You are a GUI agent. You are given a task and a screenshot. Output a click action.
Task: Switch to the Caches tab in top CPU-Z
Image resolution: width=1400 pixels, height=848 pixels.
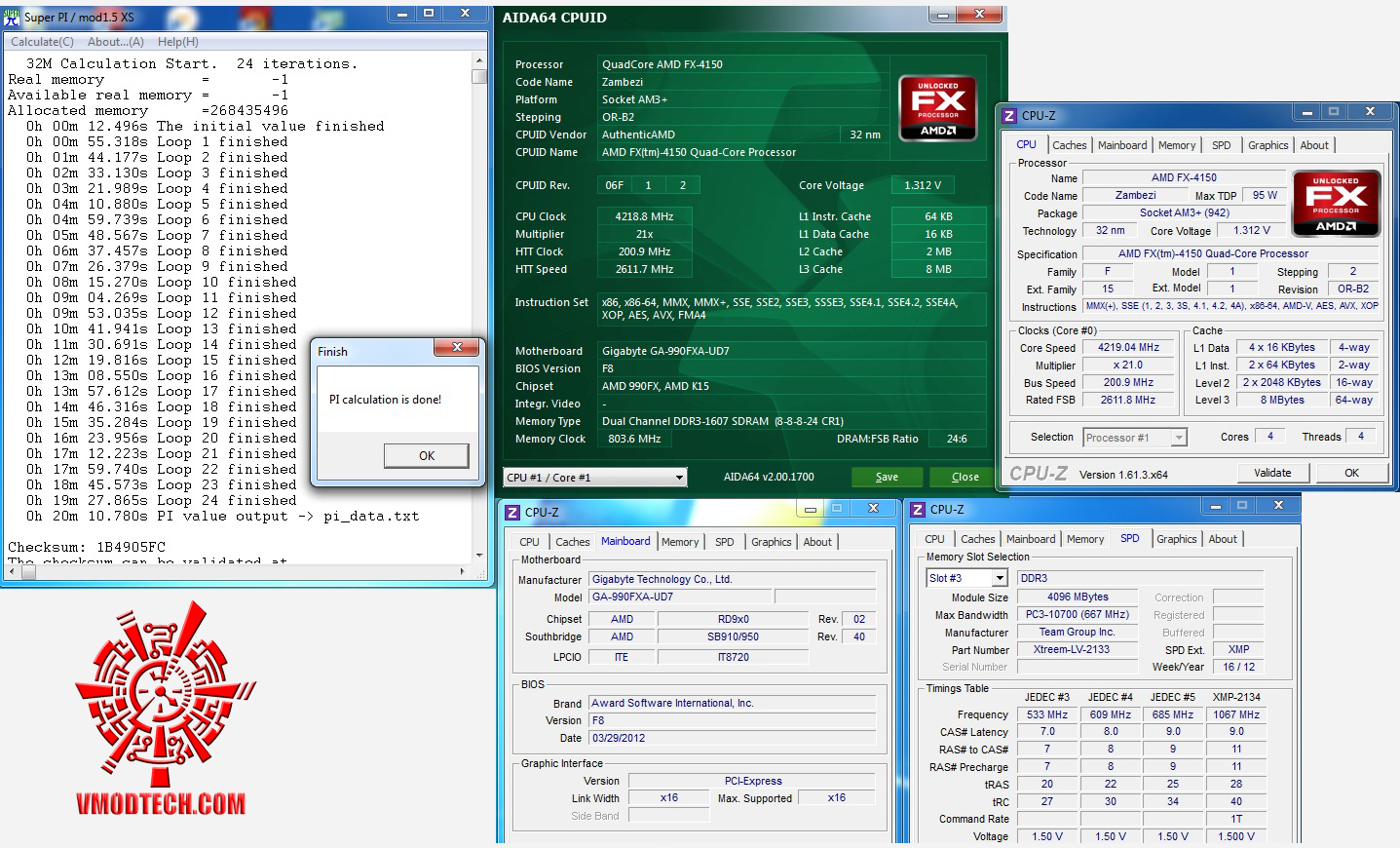point(1069,145)
